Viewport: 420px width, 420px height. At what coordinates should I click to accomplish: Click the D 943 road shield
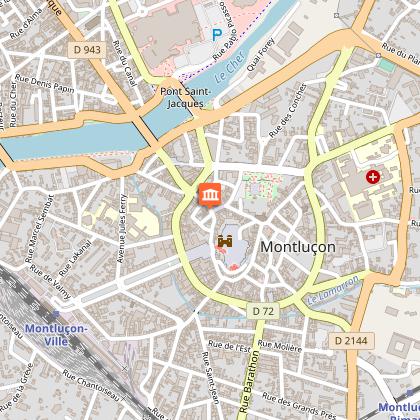pos(87,50)
